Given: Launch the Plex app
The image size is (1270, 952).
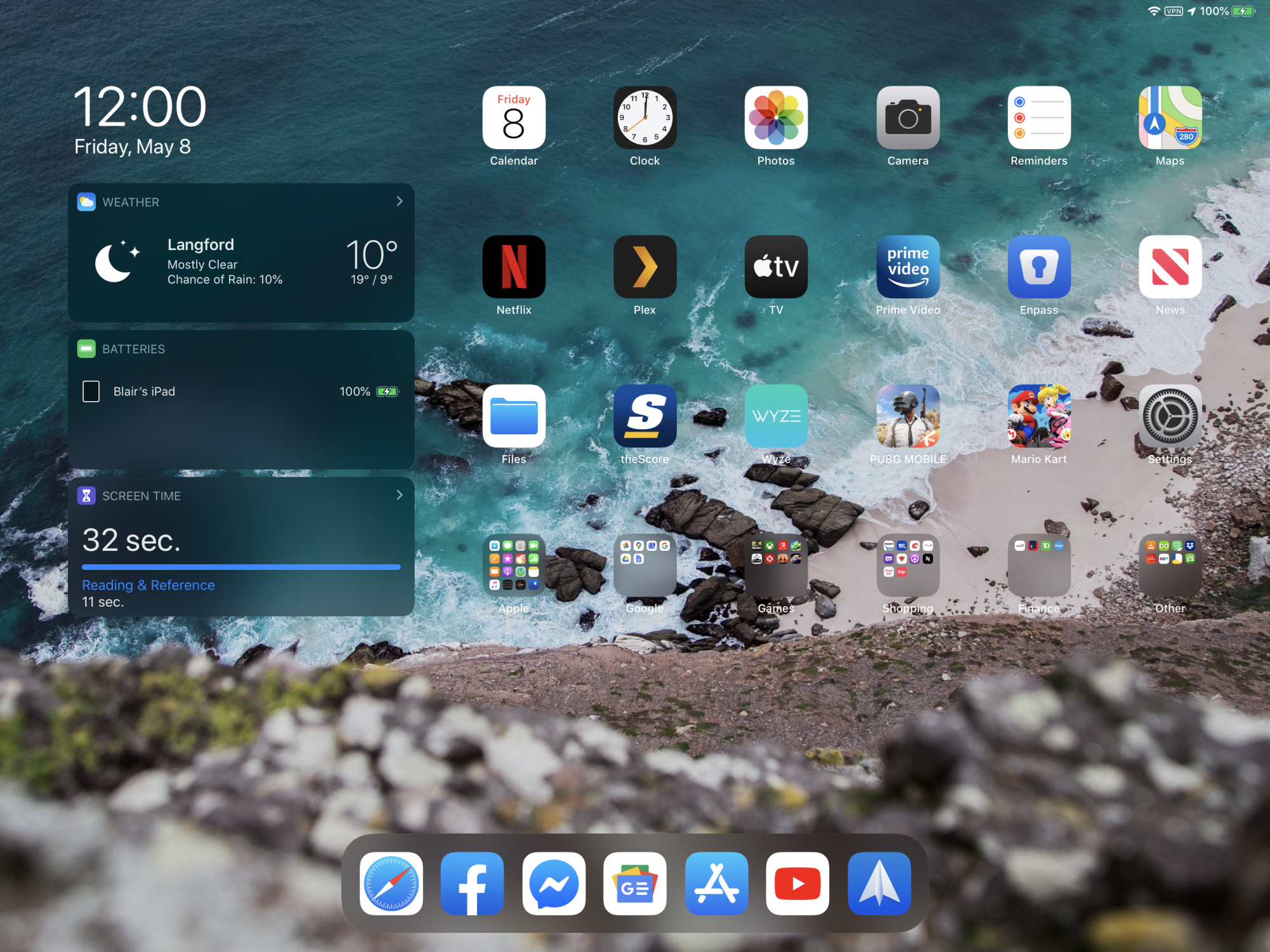Looking at the screenshot, I should 645,267.
